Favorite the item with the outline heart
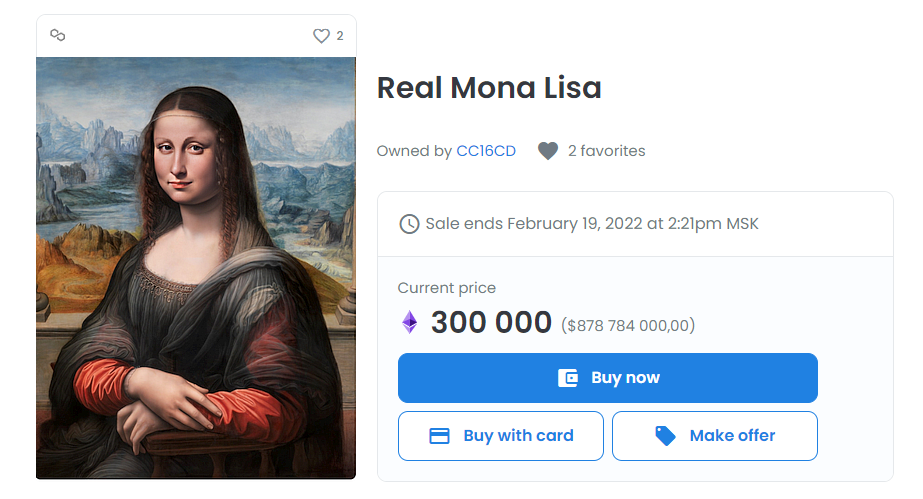 tap(321, 36)
